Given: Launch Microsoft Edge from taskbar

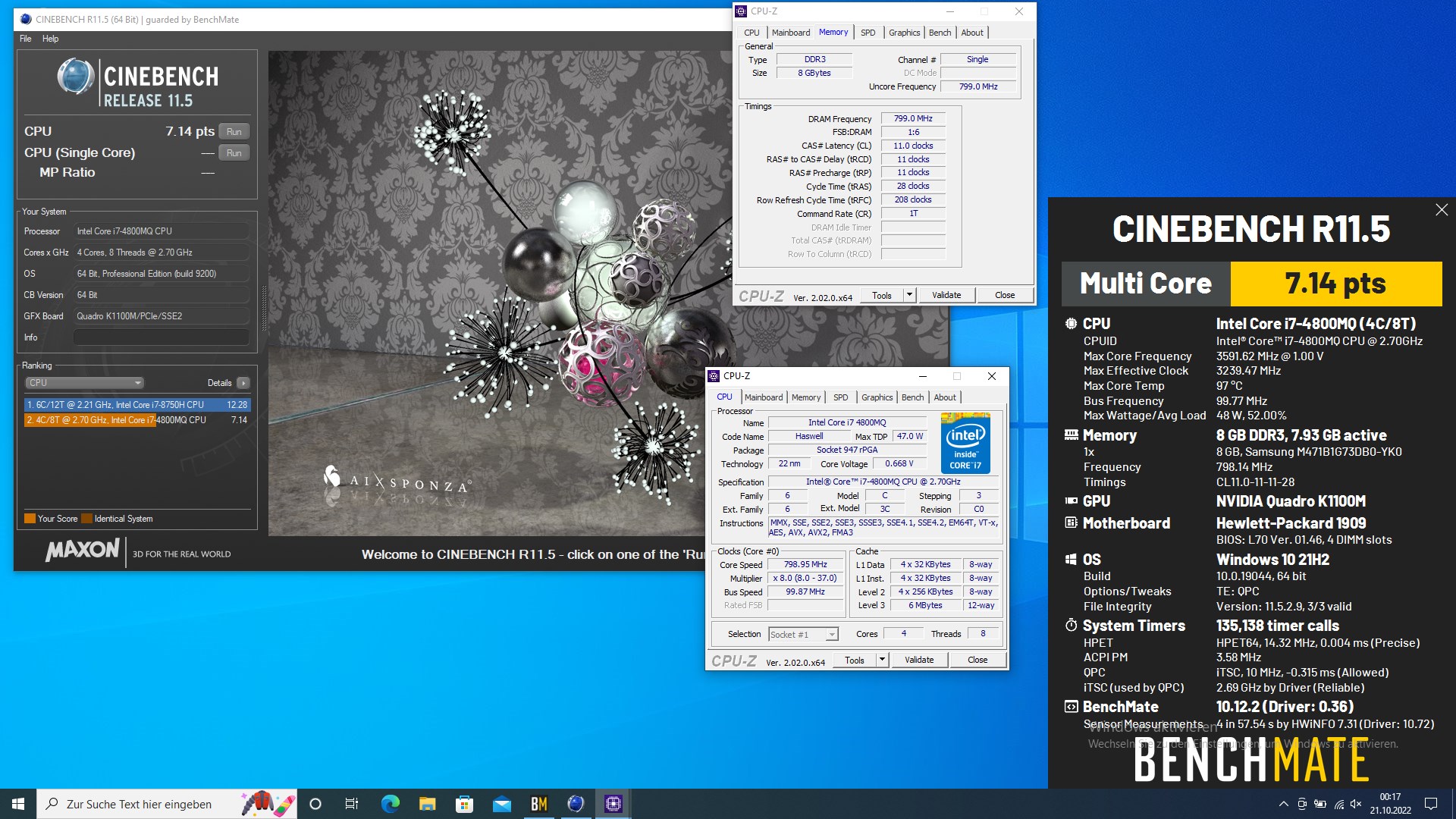Looking at the screenshot, I should point(390,804).
